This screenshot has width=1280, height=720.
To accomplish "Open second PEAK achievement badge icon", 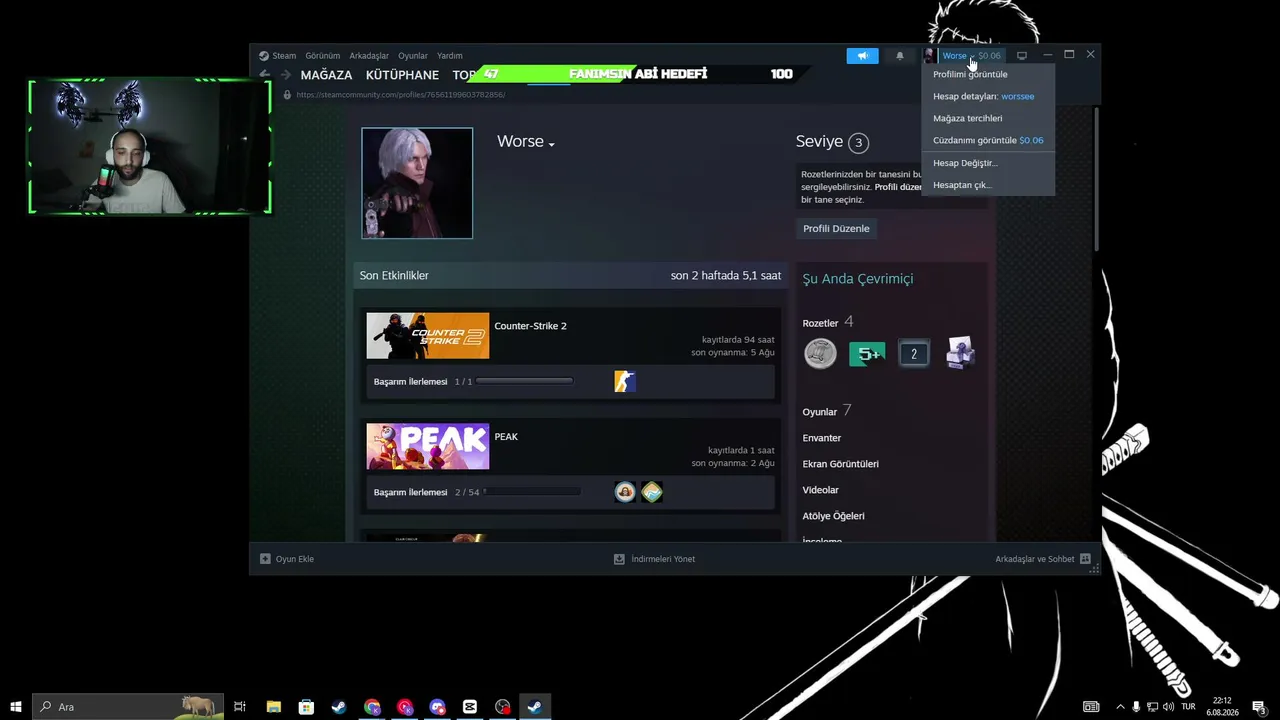I will 652,492.
